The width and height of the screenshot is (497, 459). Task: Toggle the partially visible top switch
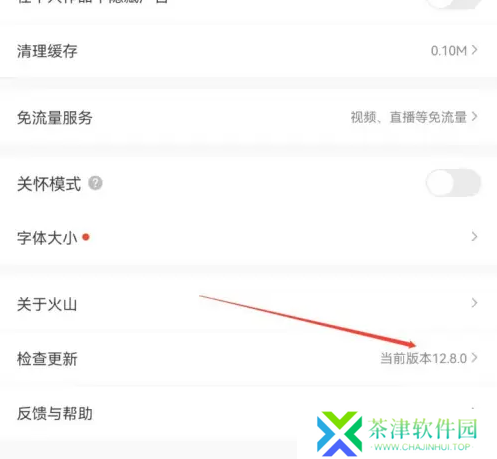coord(453,3)
